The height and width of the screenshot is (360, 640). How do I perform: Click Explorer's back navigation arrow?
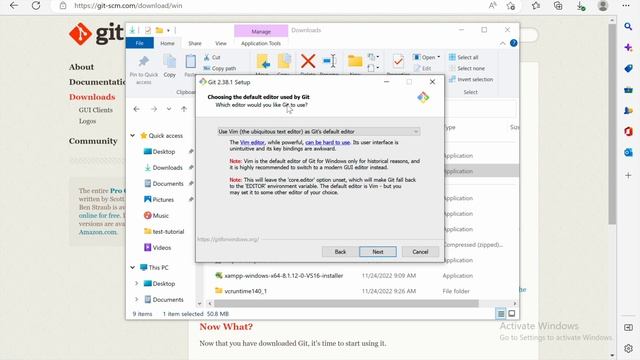(x=136, y=109)
